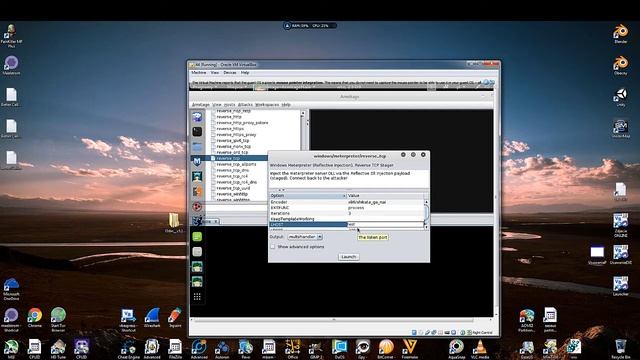The image size is (640, 360).
Task: Select reverse_https_proxy in the payload tree
Action: (x=236, y=135)
